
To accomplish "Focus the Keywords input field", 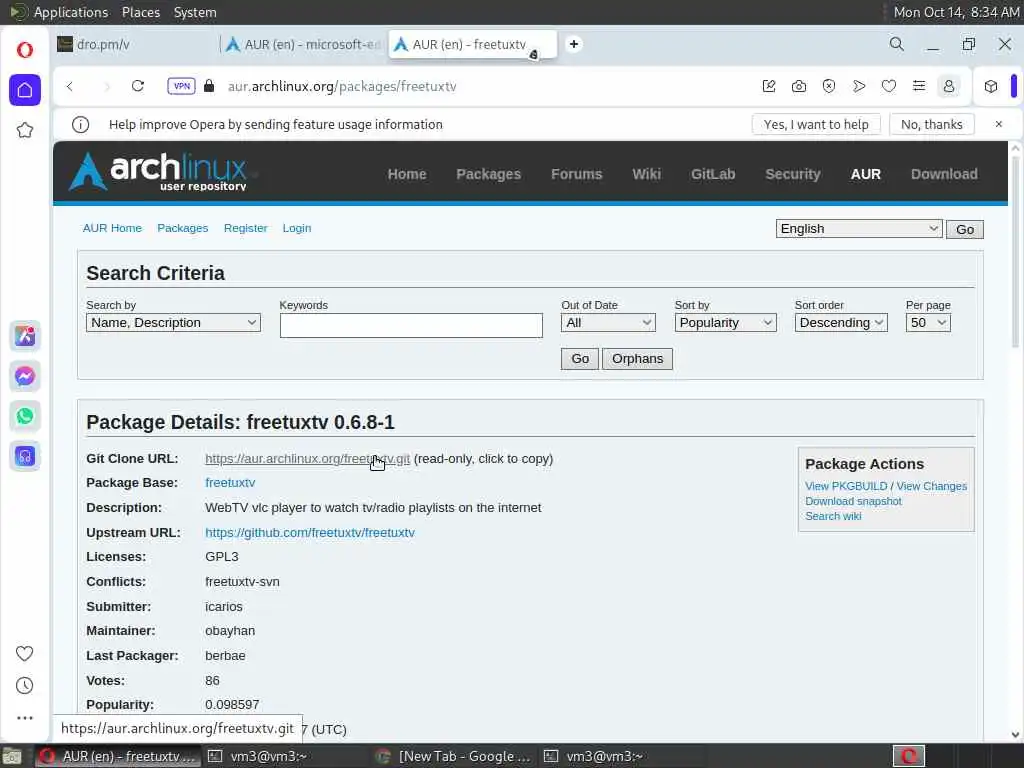I will pyautogui.click(x=411, y=325).
